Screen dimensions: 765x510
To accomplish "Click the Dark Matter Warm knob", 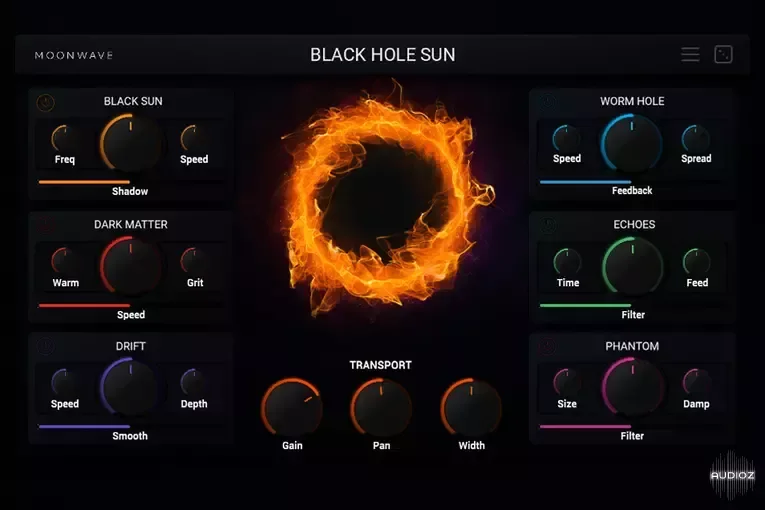I will tap(65, 262).
